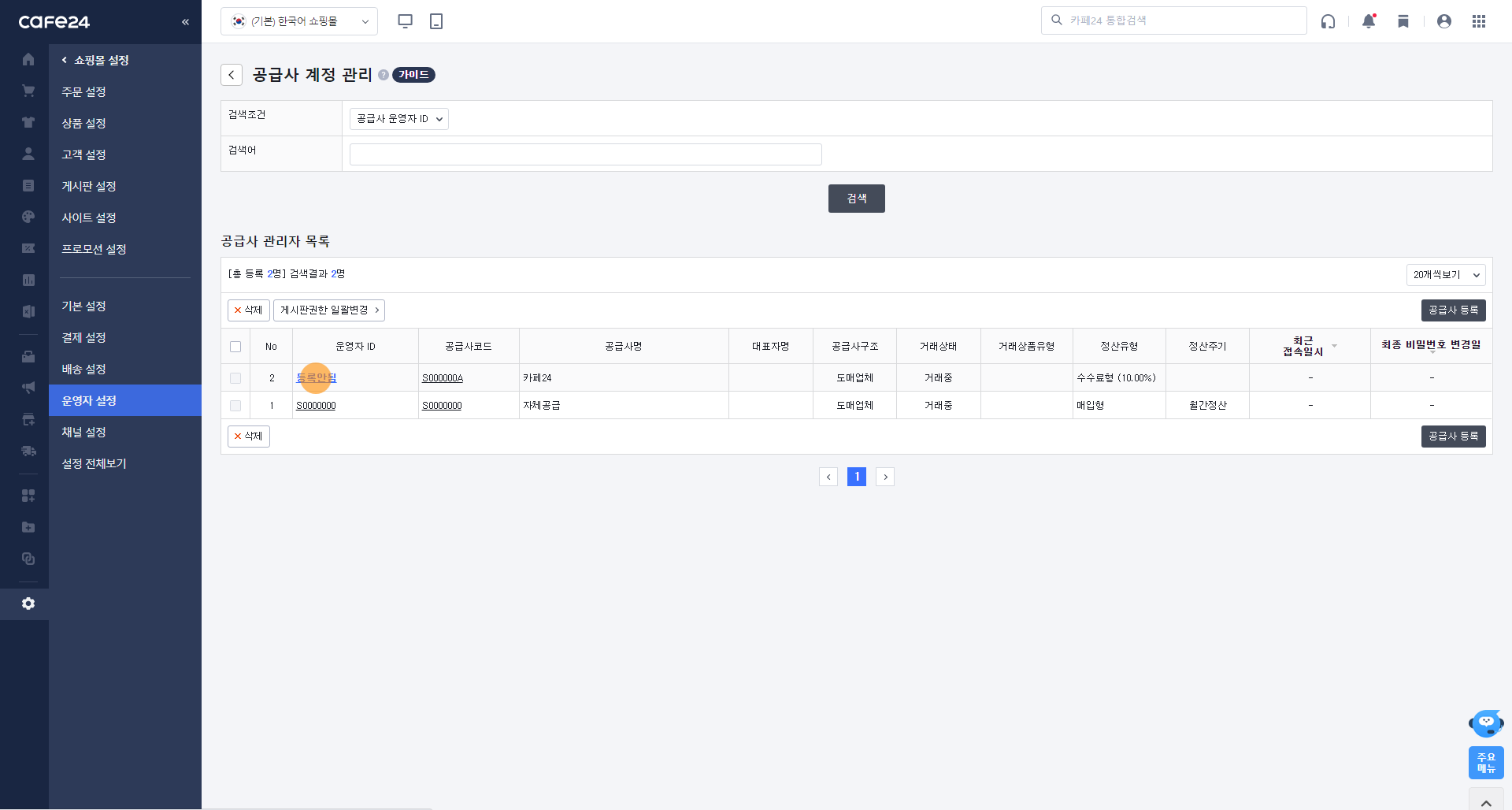Select 결제 설정 menu item
1512x810 pixels.
point(84,337)
